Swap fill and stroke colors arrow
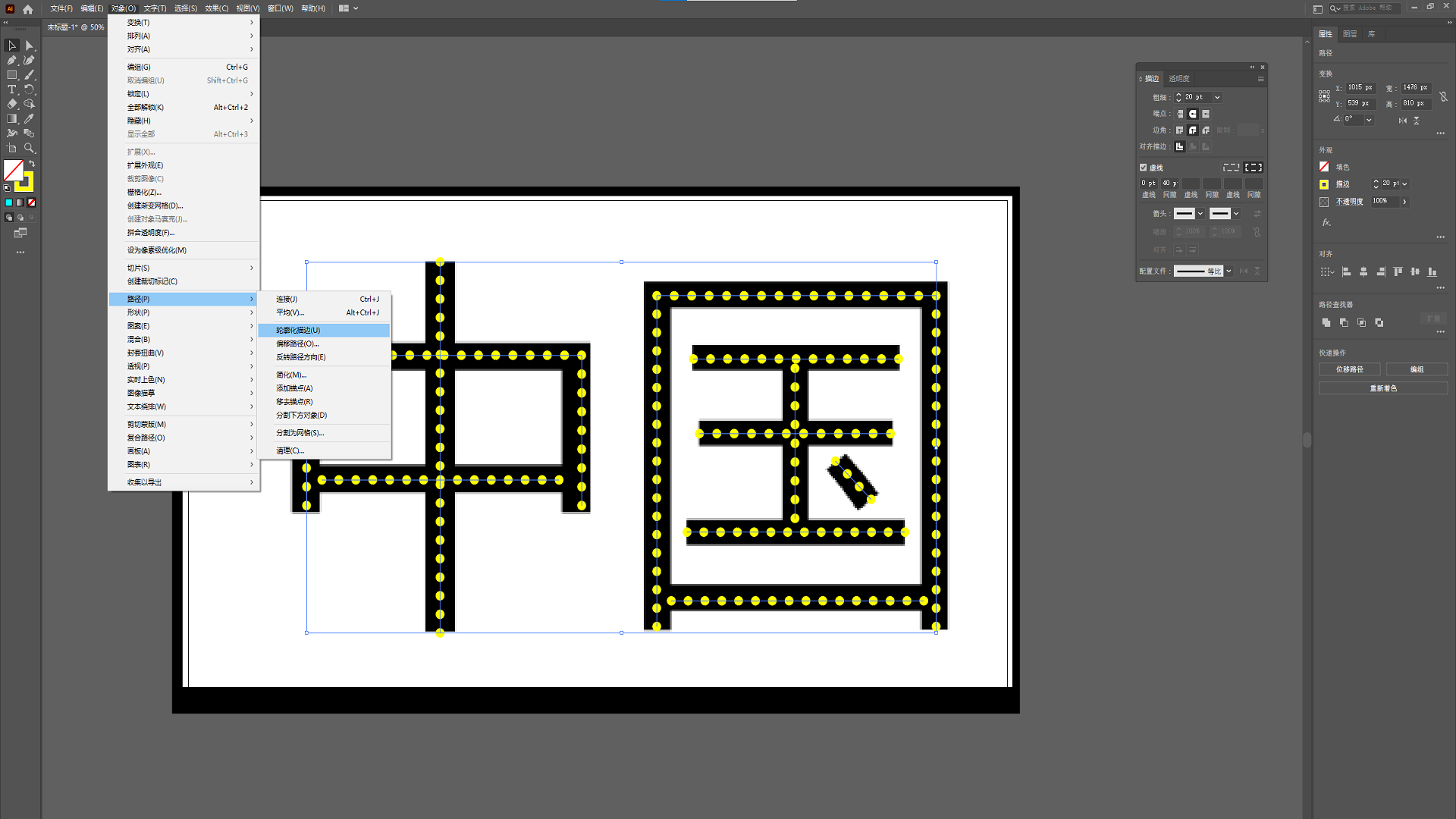The image size is (1456, 819). pos(32,164)
